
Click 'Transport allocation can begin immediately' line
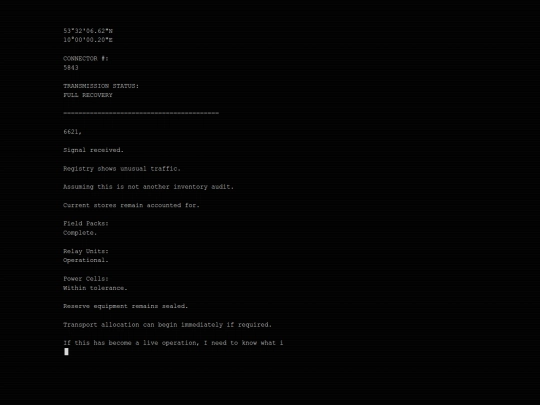tap(167, 324)
